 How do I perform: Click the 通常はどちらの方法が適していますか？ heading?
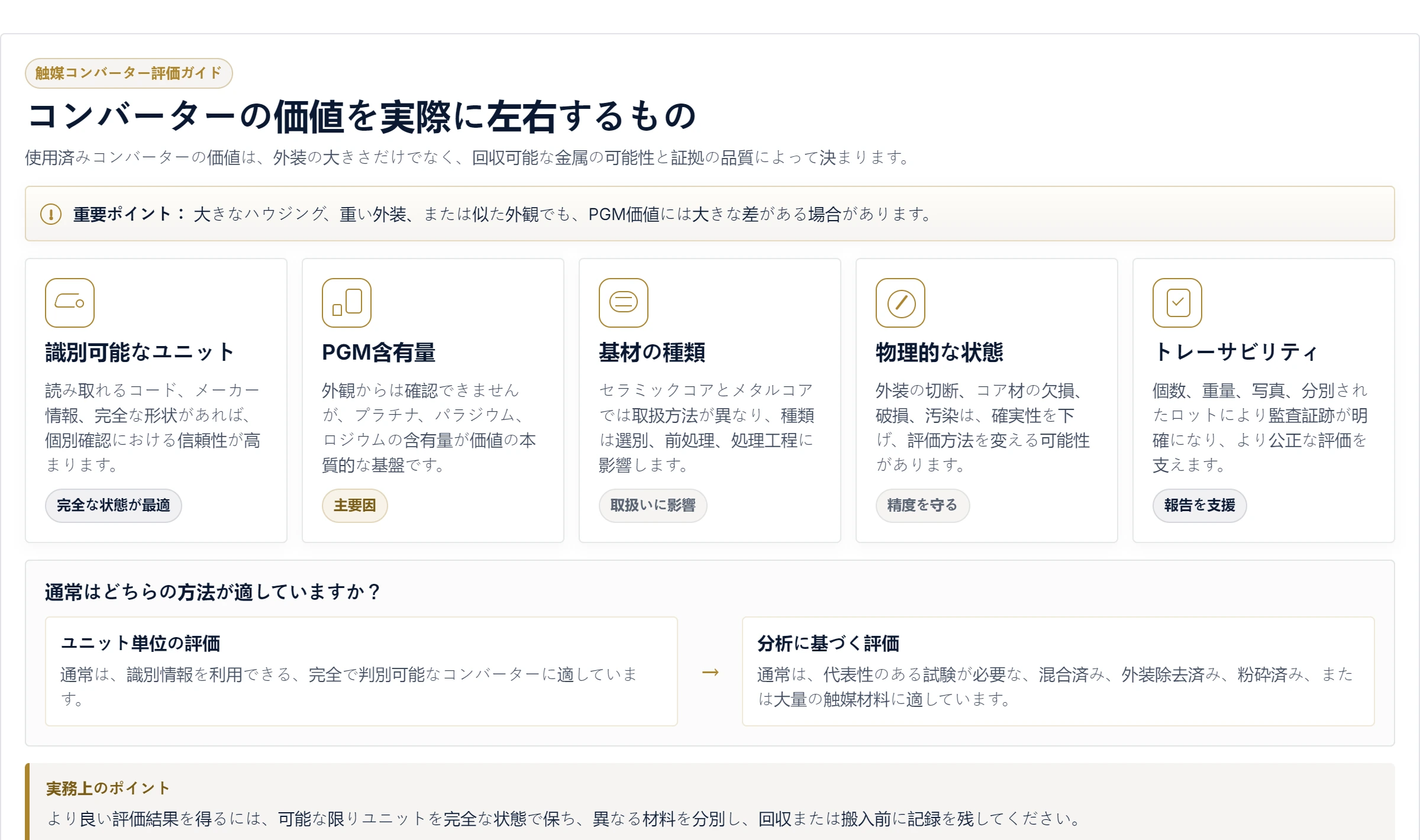212,592
